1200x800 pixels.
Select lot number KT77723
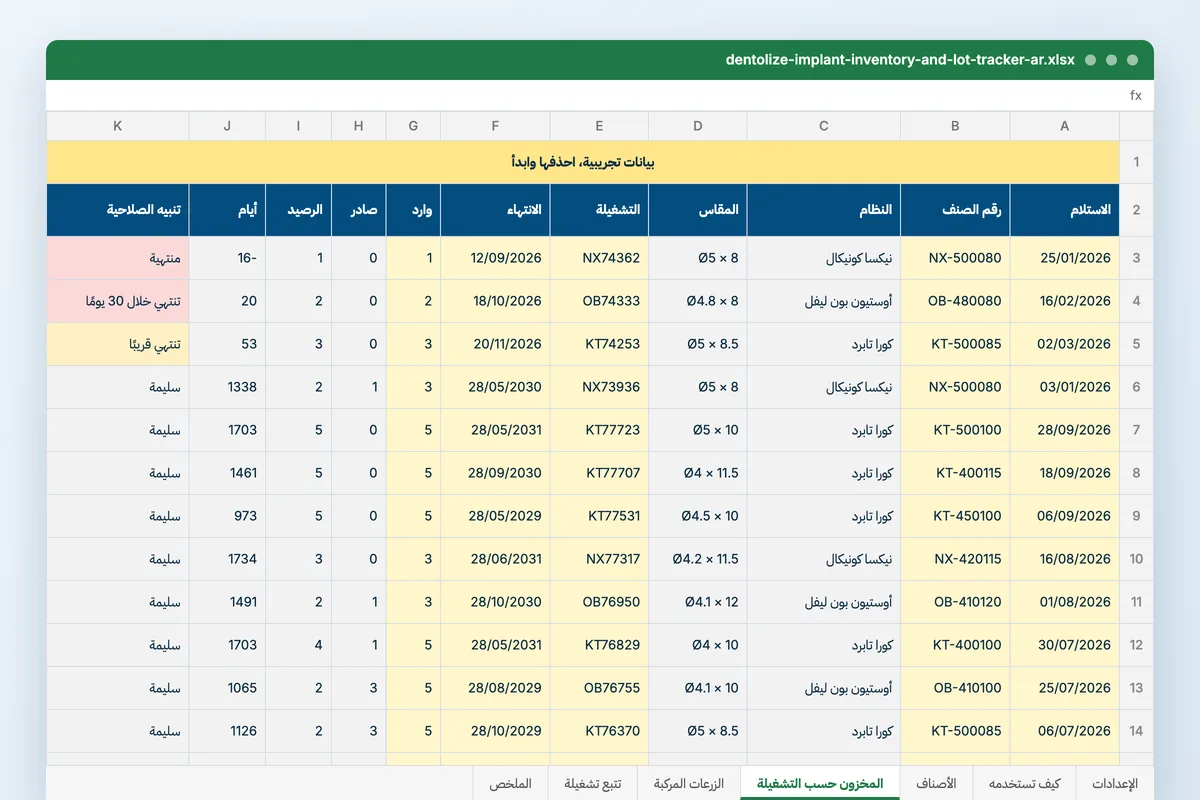click(599, 430)
